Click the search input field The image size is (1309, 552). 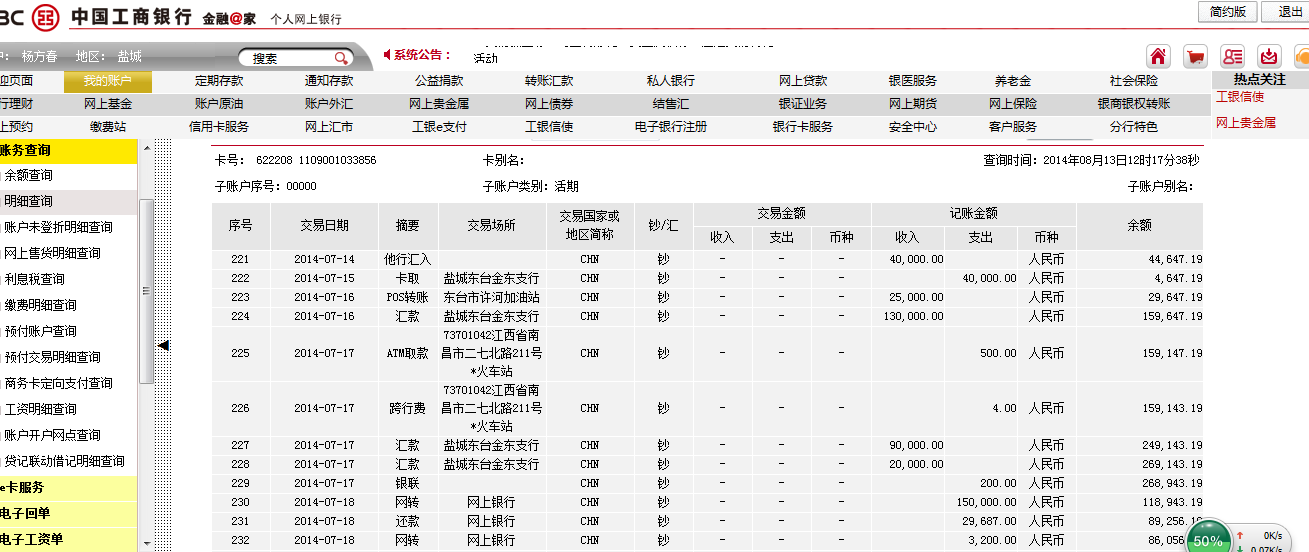(x=288, y=58)
